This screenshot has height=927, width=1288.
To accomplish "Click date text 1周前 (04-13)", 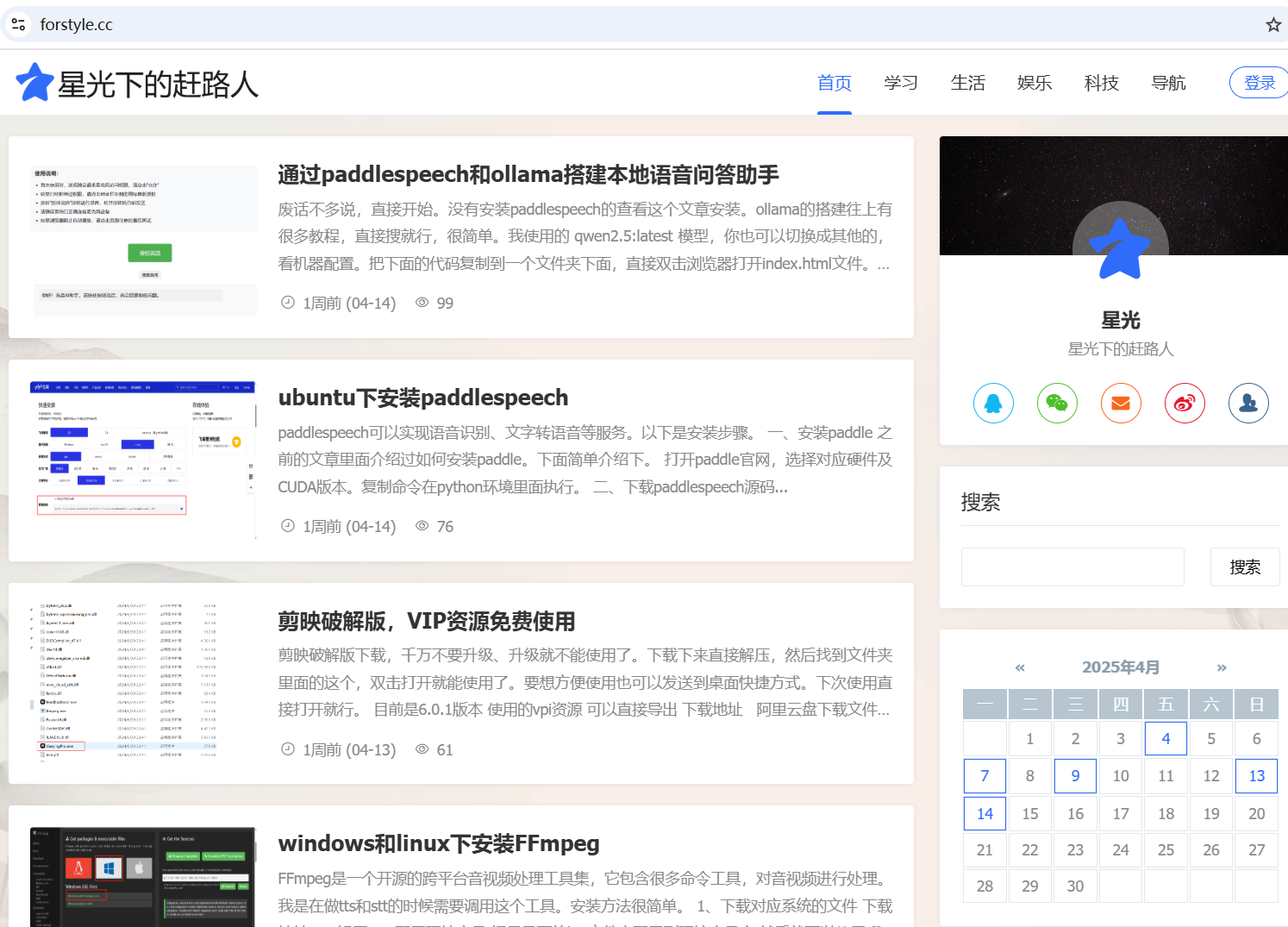I will coord(349,749).
